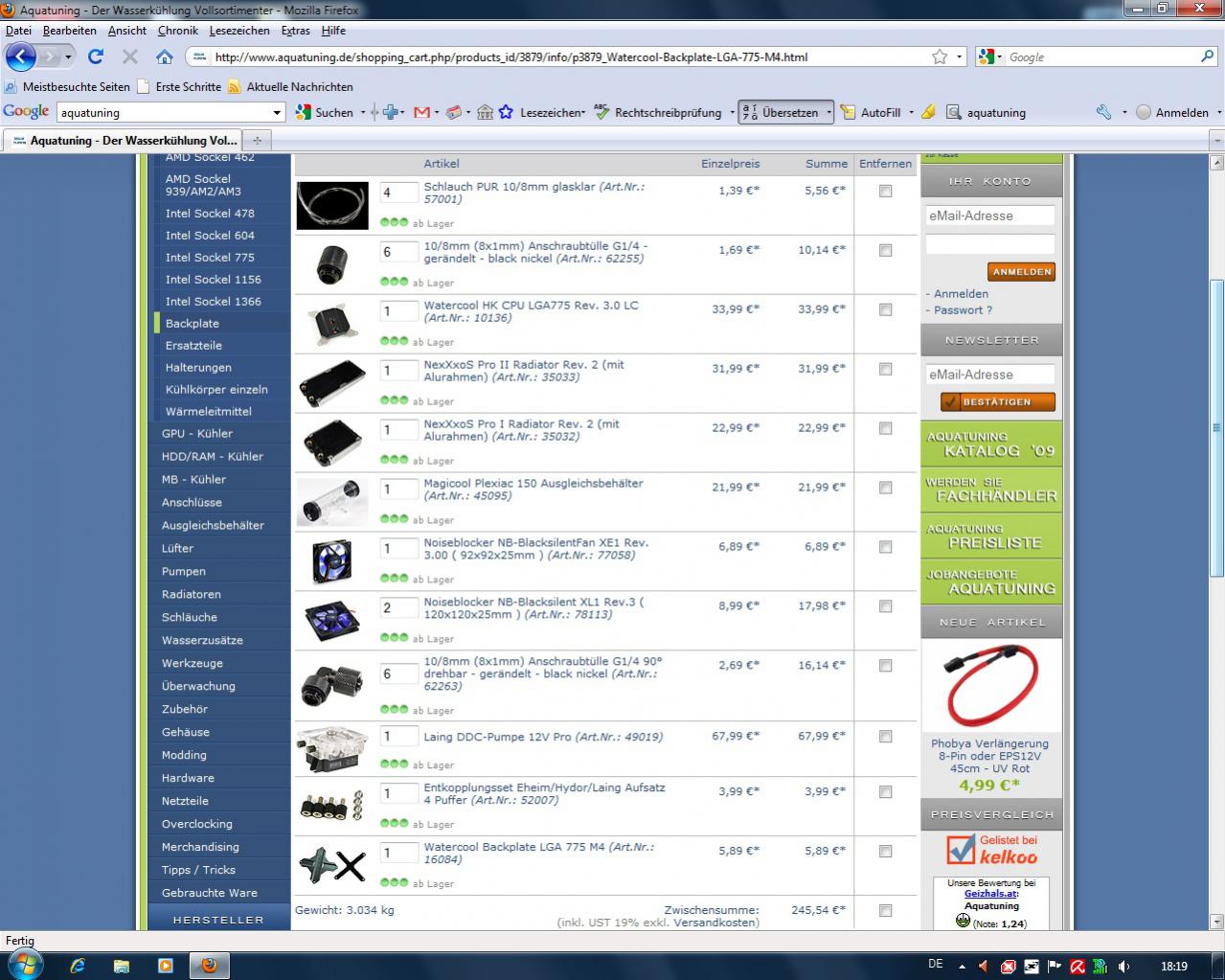Click the Phobya red cable product image

point(991,687)
